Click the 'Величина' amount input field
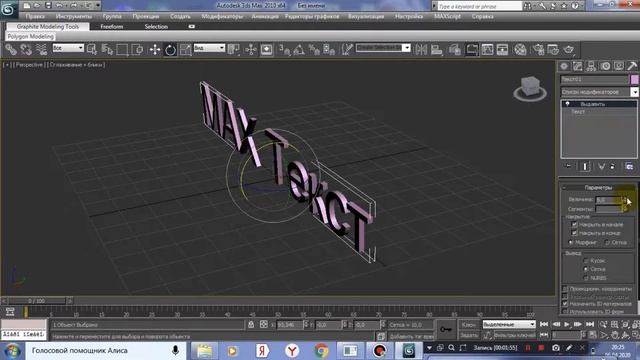Viewport: 640px width, 360px height. pos(608,200)
